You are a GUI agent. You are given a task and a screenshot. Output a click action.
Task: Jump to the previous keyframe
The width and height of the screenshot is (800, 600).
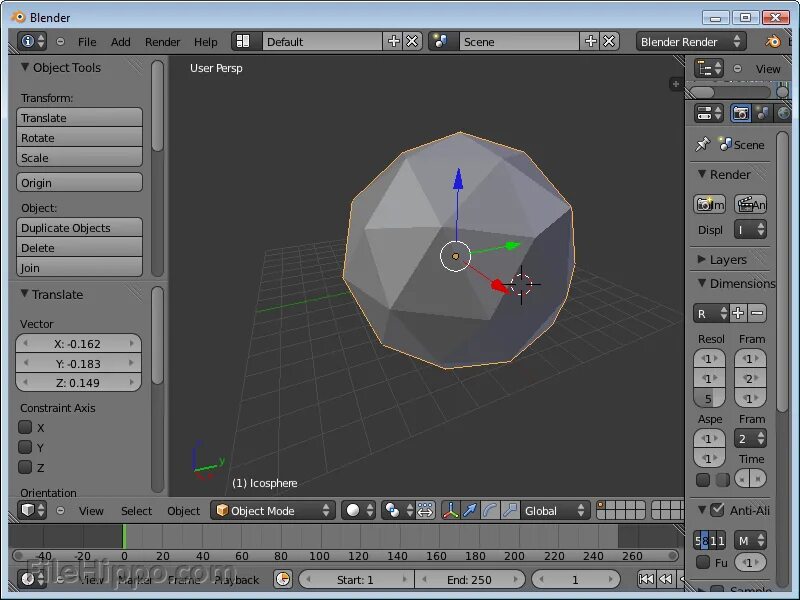click(665, 579)
